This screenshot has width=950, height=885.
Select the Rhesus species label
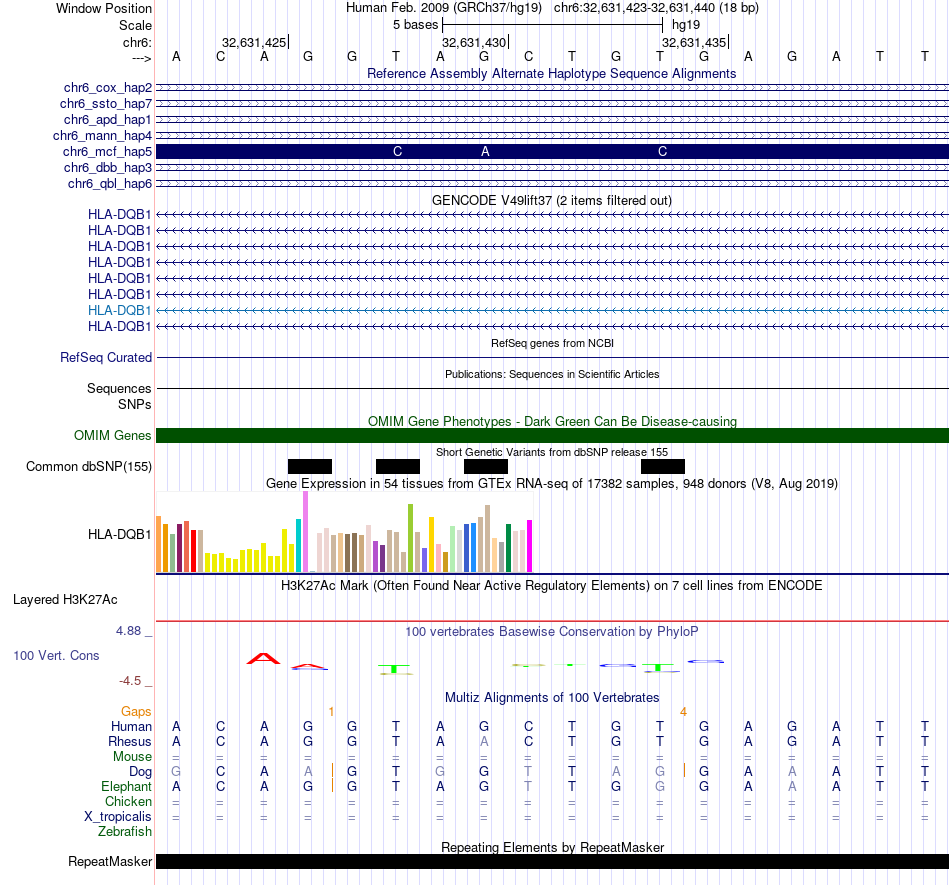[130, 741]
